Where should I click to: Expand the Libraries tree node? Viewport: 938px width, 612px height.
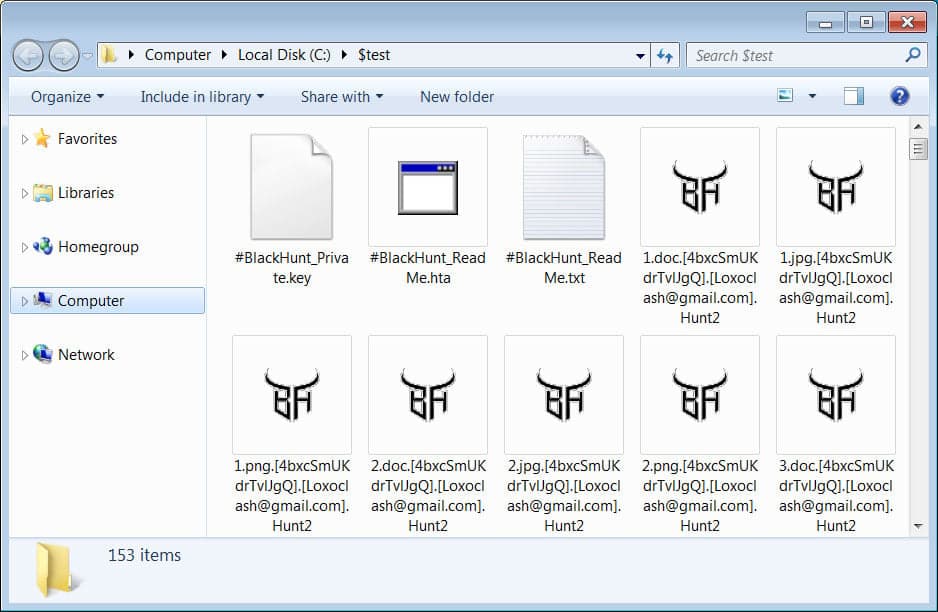(25, 193)
